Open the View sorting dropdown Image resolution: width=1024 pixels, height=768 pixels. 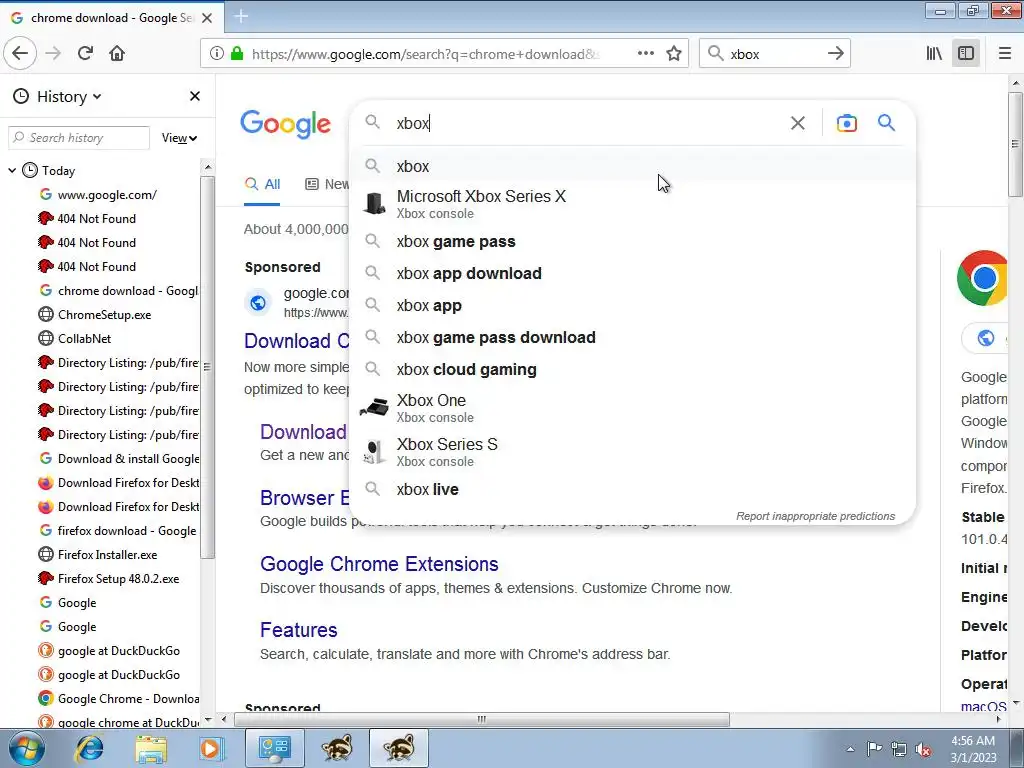[179, 138]
